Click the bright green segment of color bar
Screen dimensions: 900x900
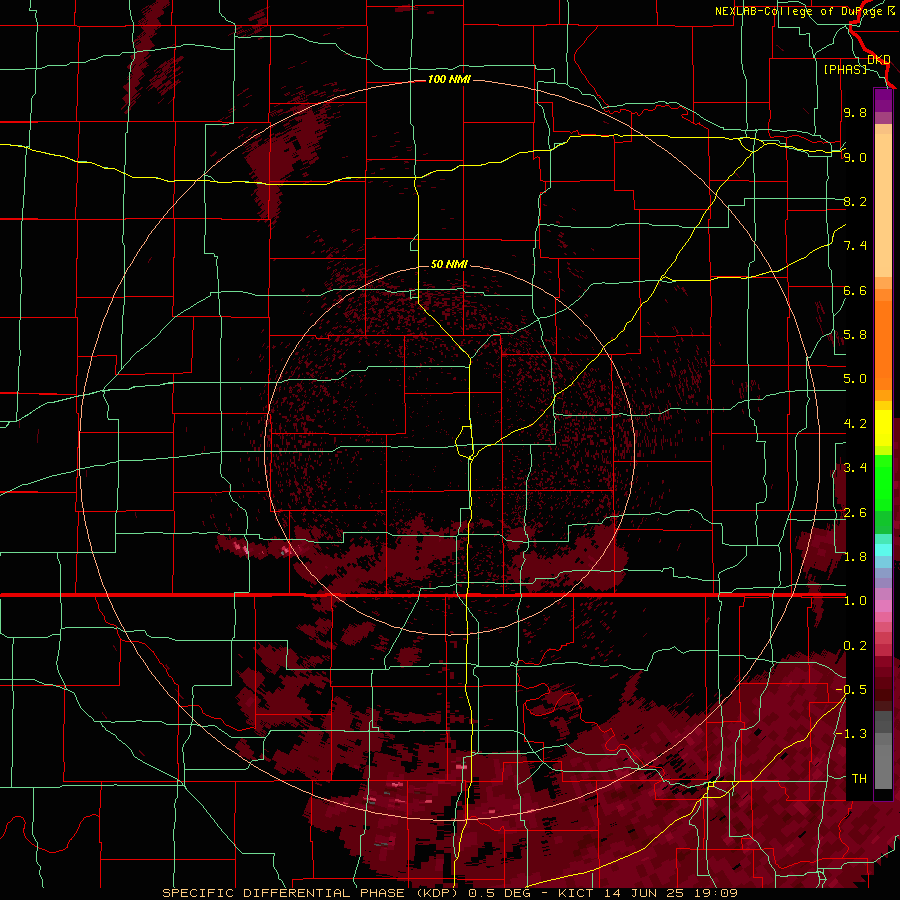coord(883,483)
